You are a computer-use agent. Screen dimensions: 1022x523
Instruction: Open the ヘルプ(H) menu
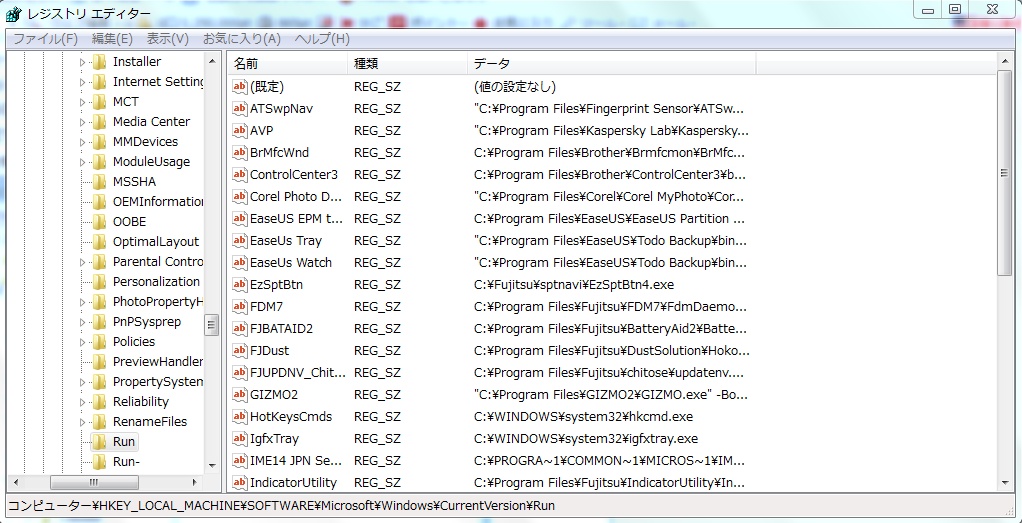point(322,38)
